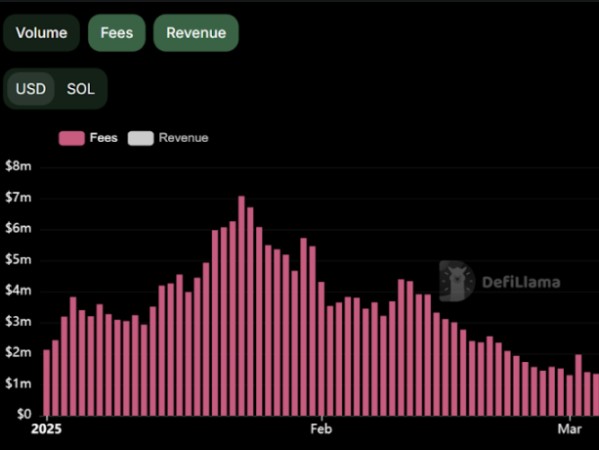
Task: Select the tallest fees bar above $7m
Action: click(x=241, y=306)
